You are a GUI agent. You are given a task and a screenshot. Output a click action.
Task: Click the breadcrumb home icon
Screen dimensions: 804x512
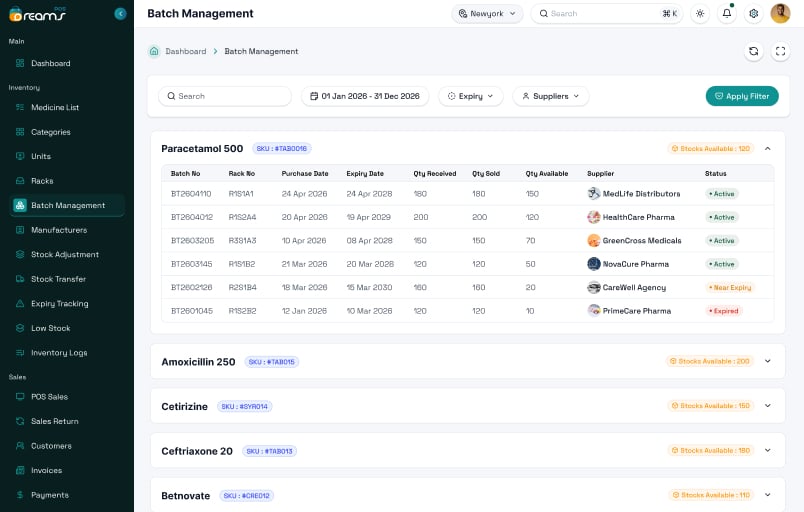[154, 51]
